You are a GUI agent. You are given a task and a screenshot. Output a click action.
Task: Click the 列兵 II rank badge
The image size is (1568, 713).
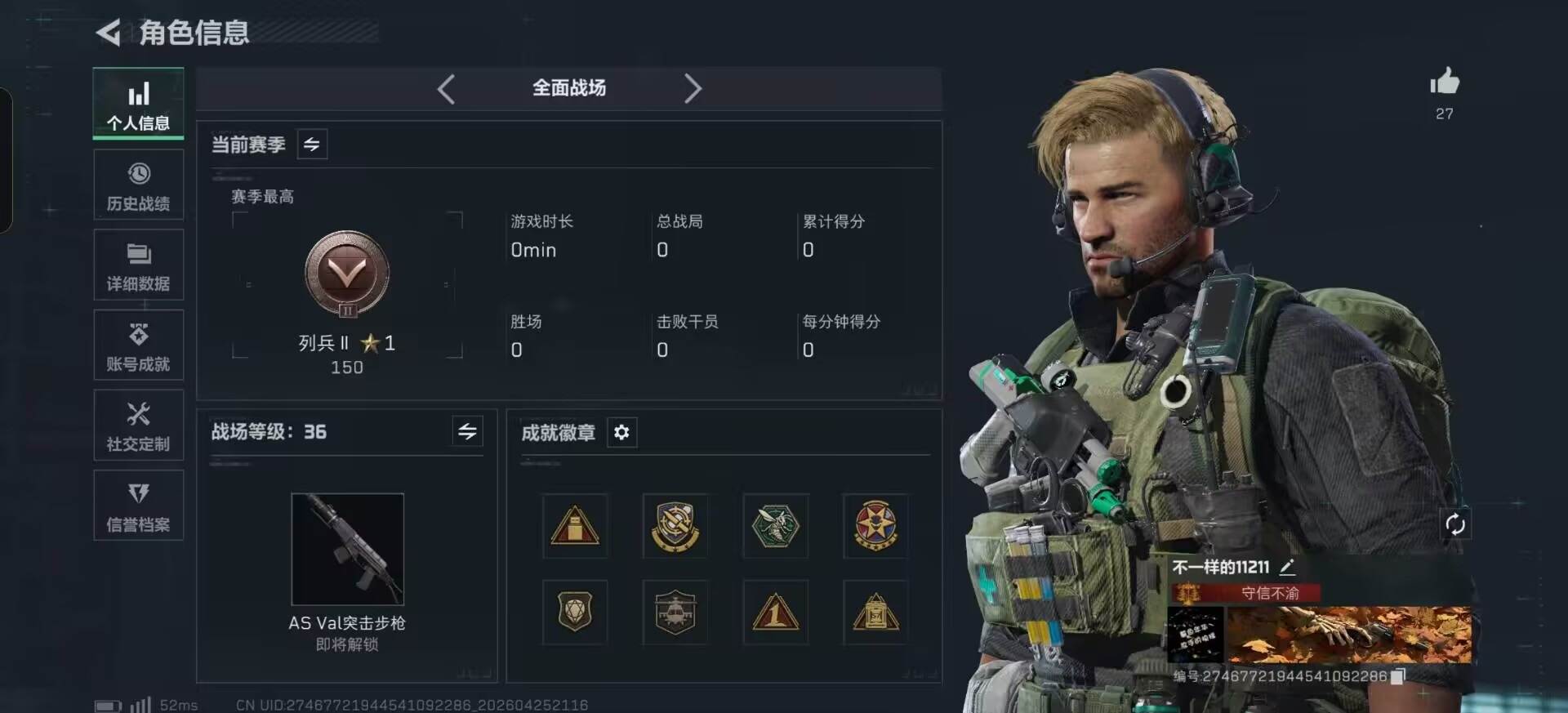347,274
